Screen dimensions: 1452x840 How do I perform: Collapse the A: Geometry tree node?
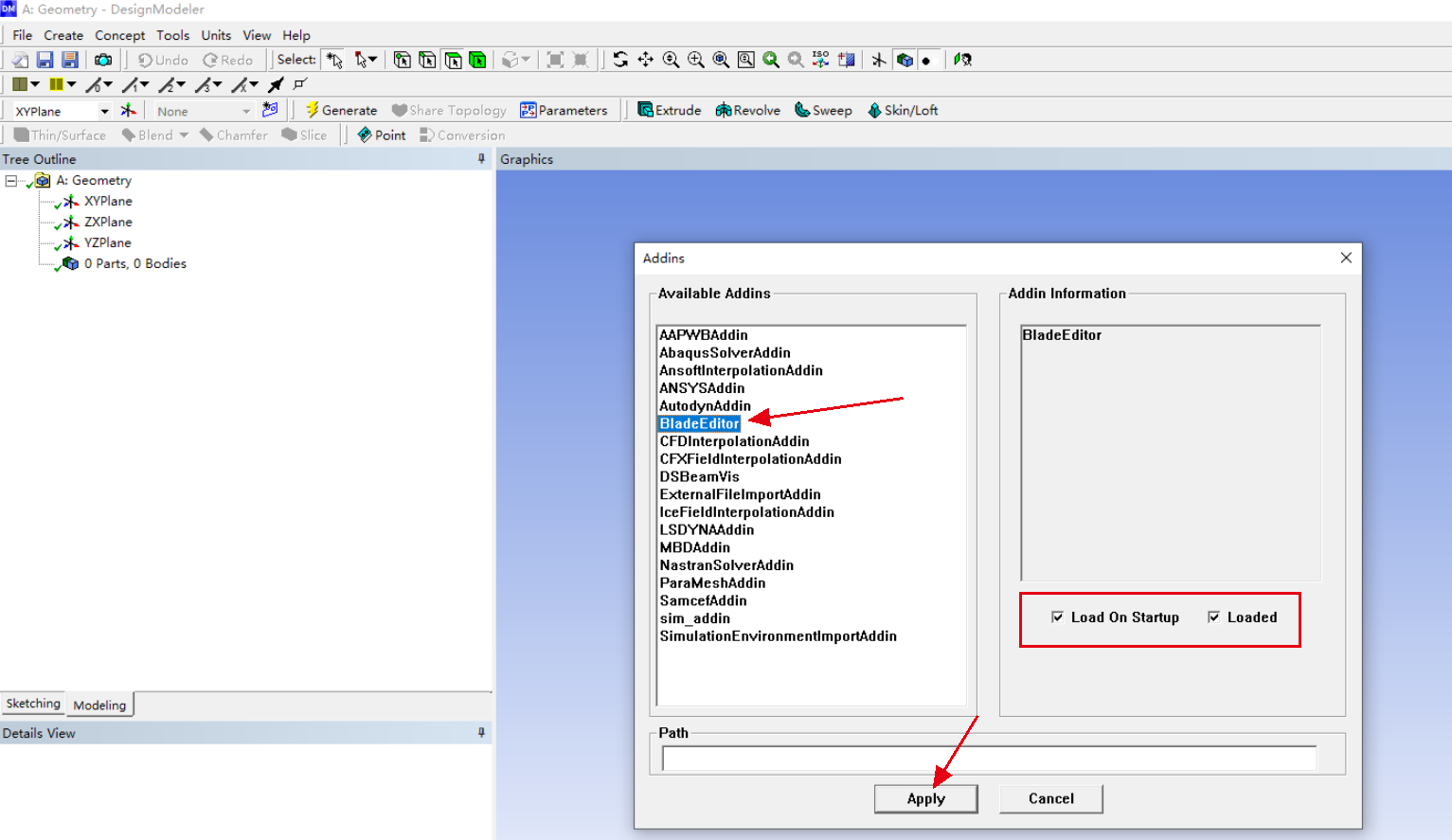(x=11, y=180)
